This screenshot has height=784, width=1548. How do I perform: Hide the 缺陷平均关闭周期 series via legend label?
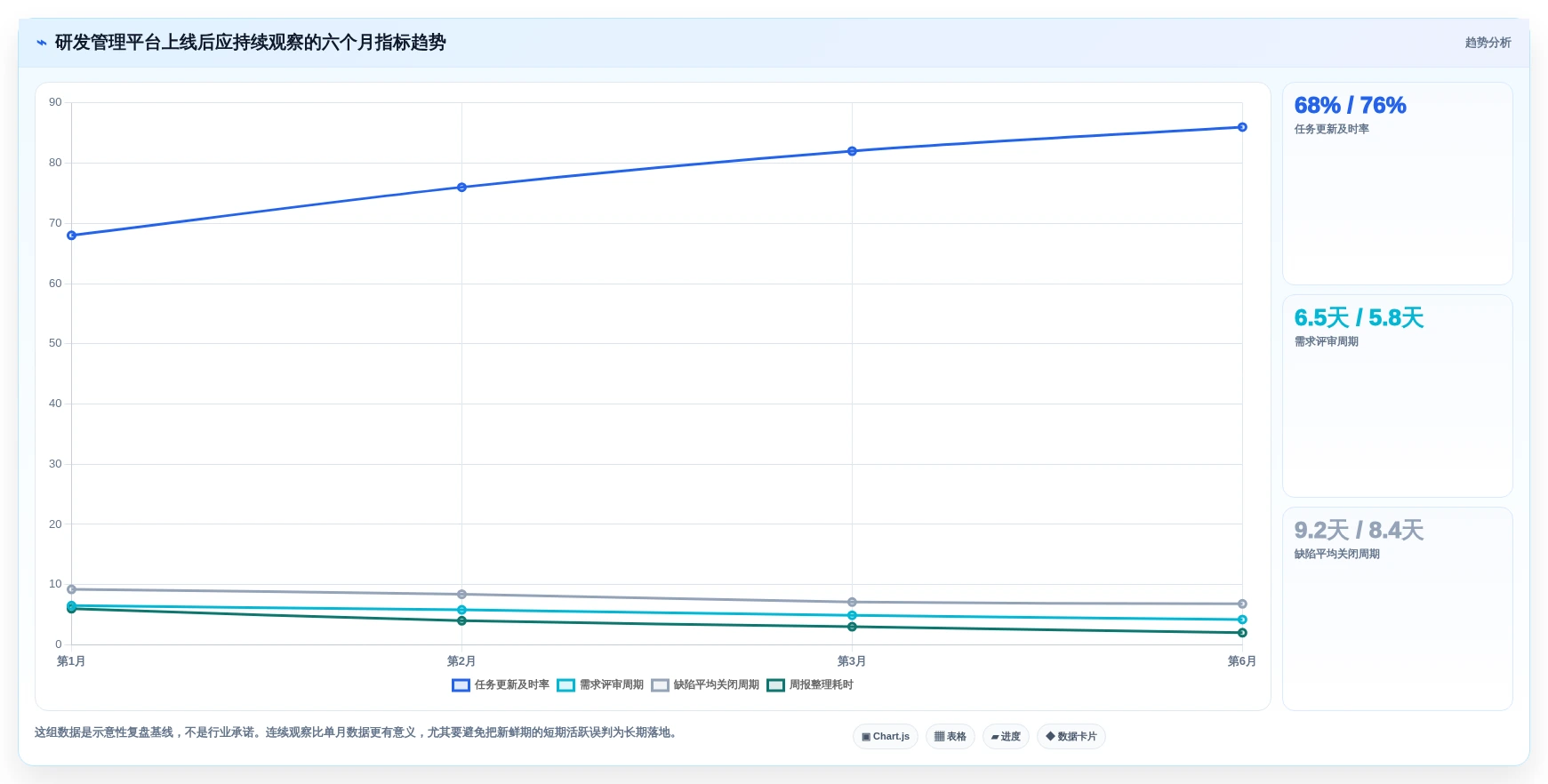(x=716, y=685)
